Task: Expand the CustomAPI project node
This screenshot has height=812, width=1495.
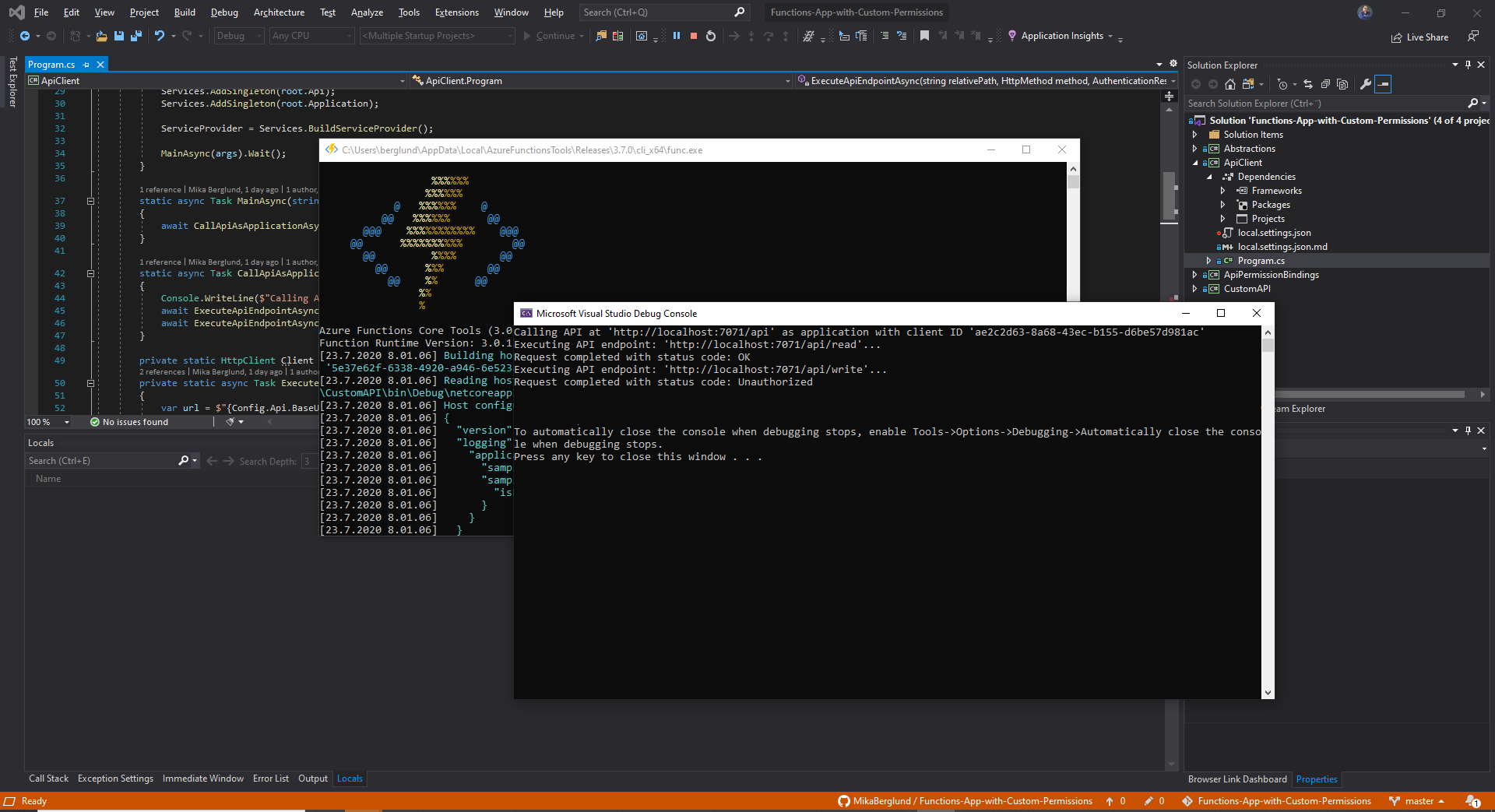Action: click(1194, 289)
